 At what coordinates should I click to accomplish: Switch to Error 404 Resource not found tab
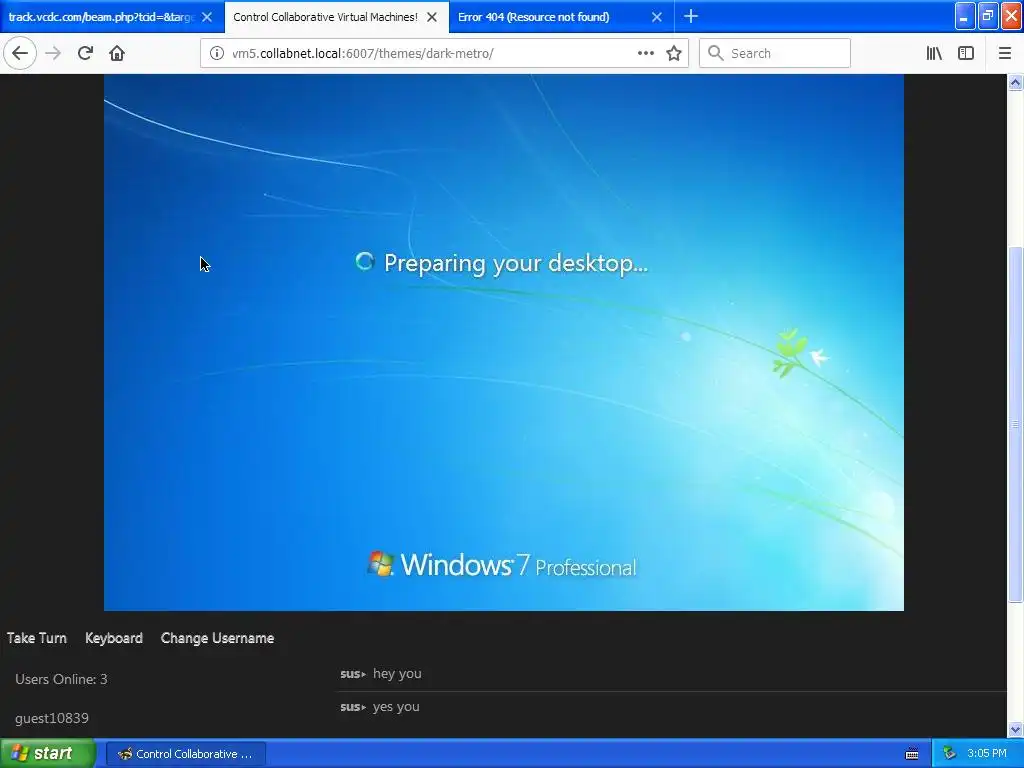(x=534, y=17)
